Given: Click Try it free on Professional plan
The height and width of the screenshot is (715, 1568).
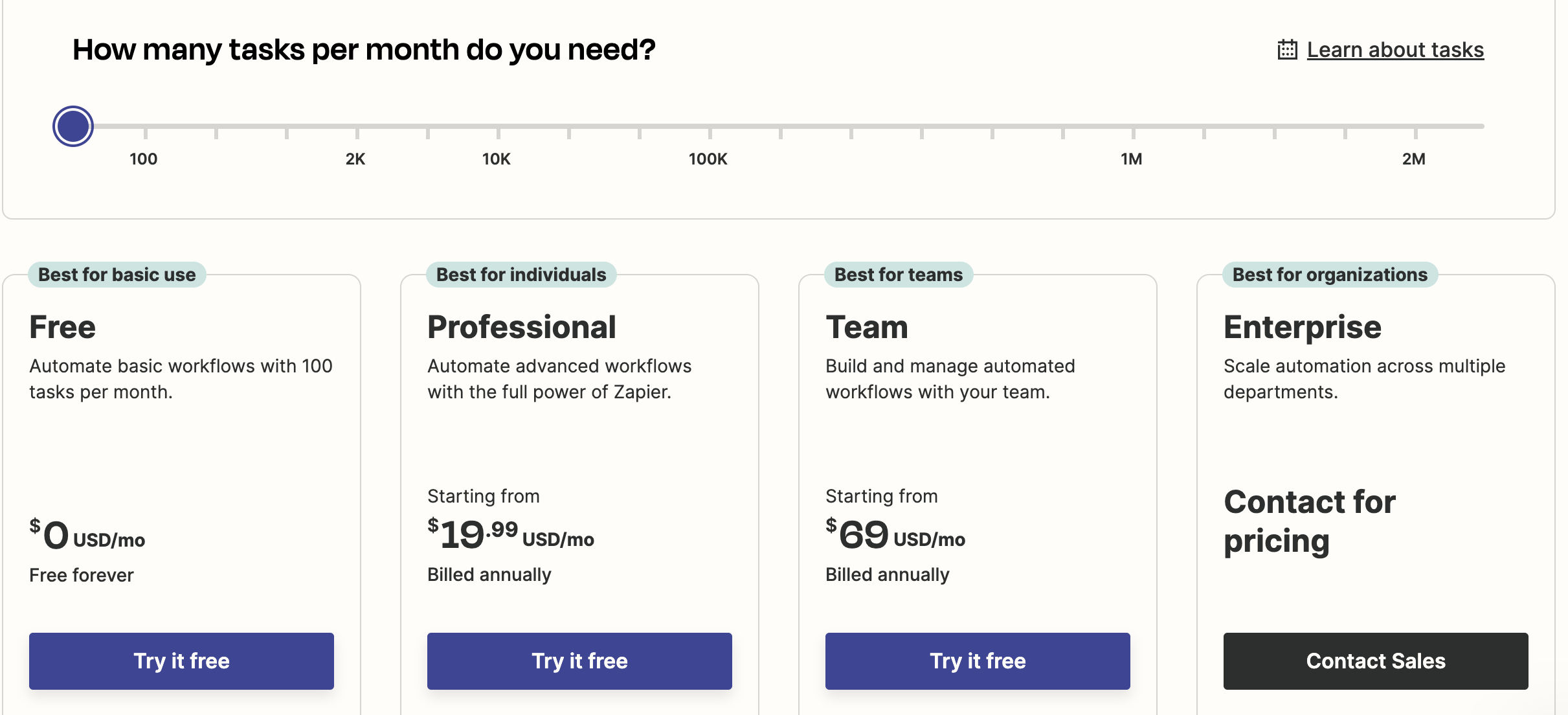Looking at the screenshot, I should (x=579, y=661).
